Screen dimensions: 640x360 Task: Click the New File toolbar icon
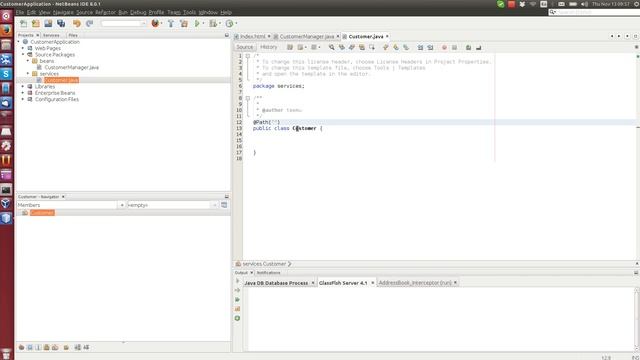click(x=23, y=24)
